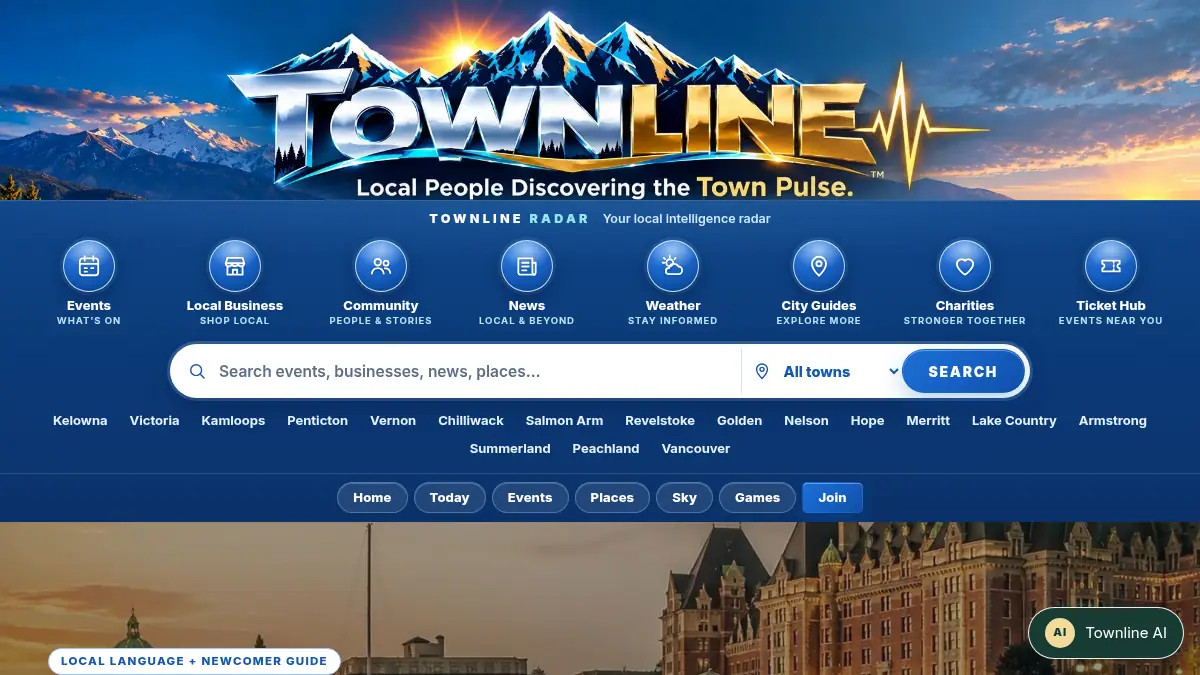
Task: Choose the Penticton town link
Action: [x=317, y=421]
